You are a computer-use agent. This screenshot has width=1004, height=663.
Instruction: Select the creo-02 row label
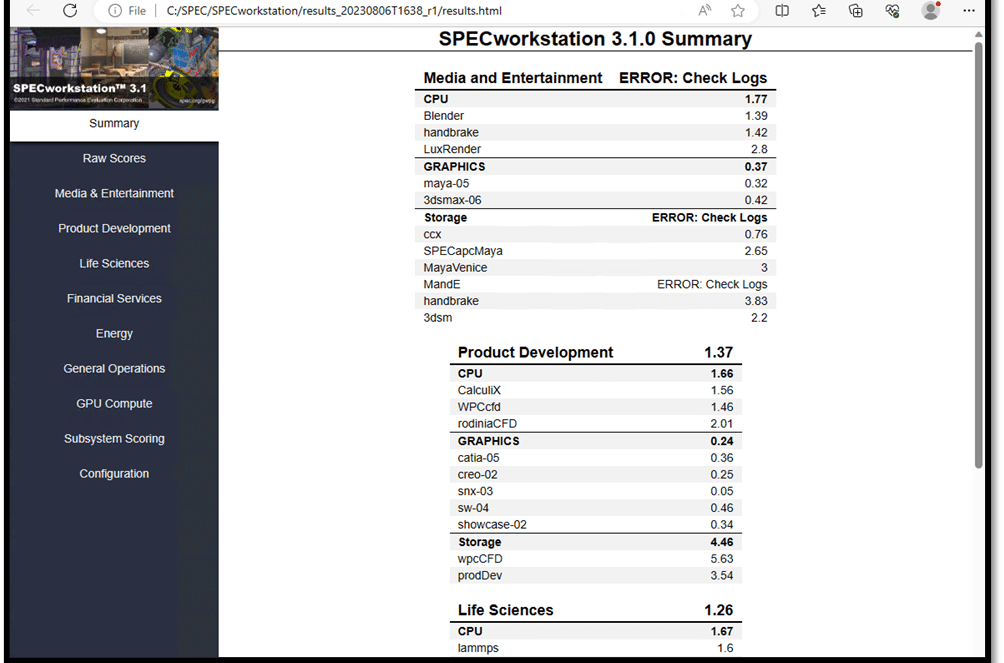click(478, 475)
